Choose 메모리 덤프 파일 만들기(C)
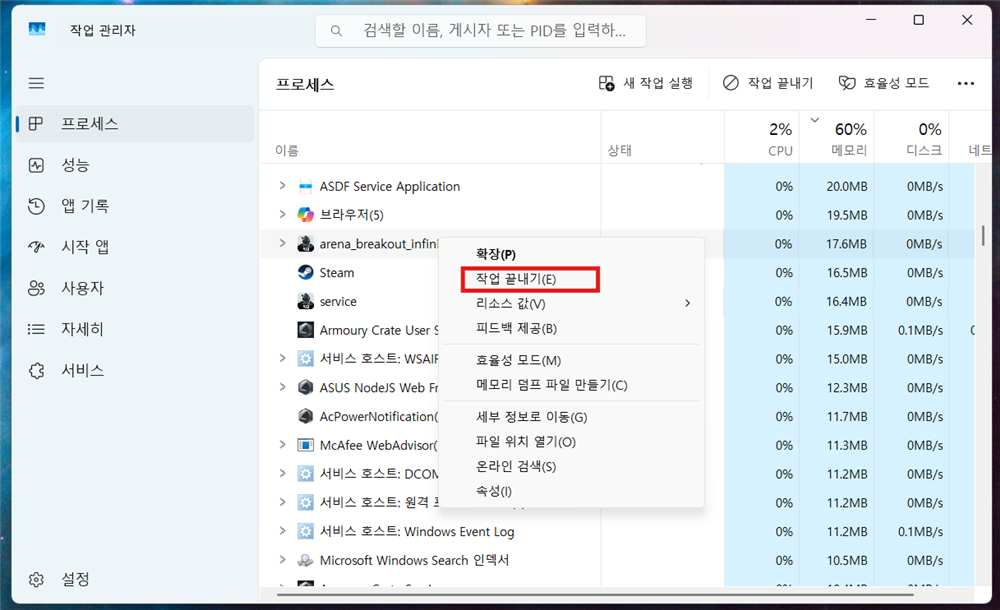 [x=571, y=385]
